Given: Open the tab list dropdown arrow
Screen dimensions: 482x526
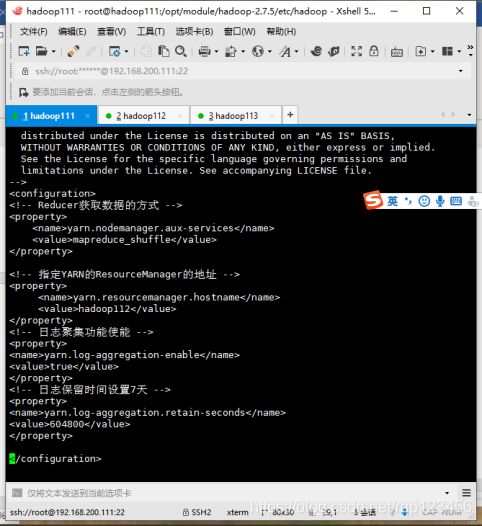Looking at the screenshot, I should pos(469,115).
